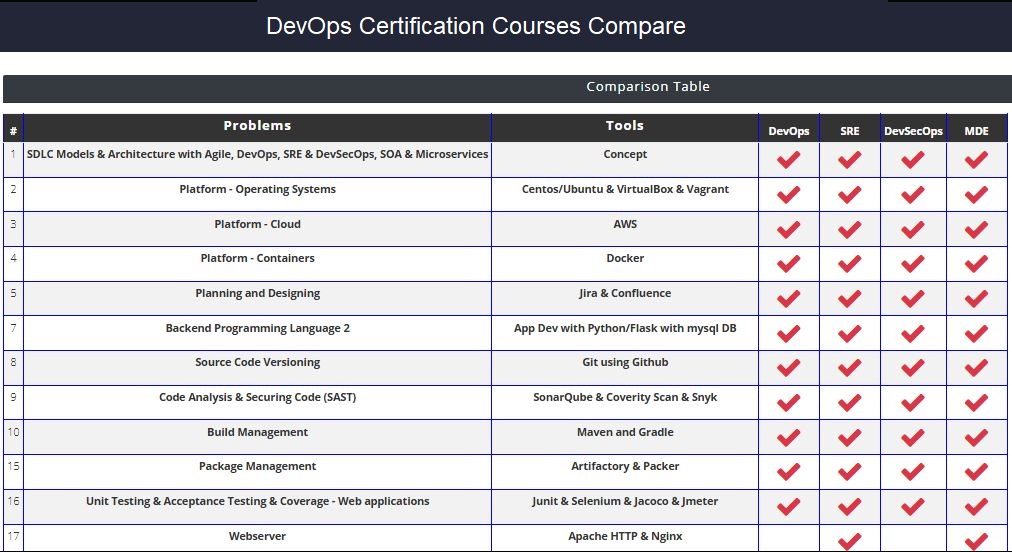Click the SRE checkmark in the Docker row

tap(849, 264)
